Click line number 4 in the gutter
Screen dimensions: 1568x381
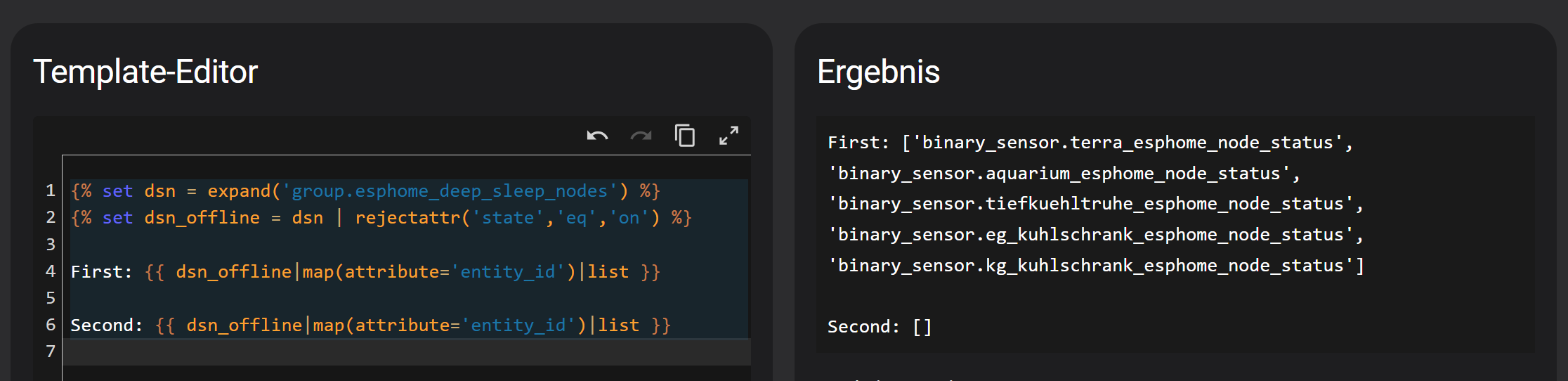point(51,271)
